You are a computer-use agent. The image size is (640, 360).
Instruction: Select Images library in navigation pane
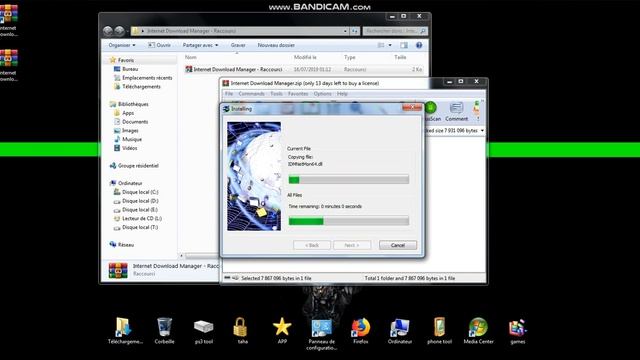point(130,131)
